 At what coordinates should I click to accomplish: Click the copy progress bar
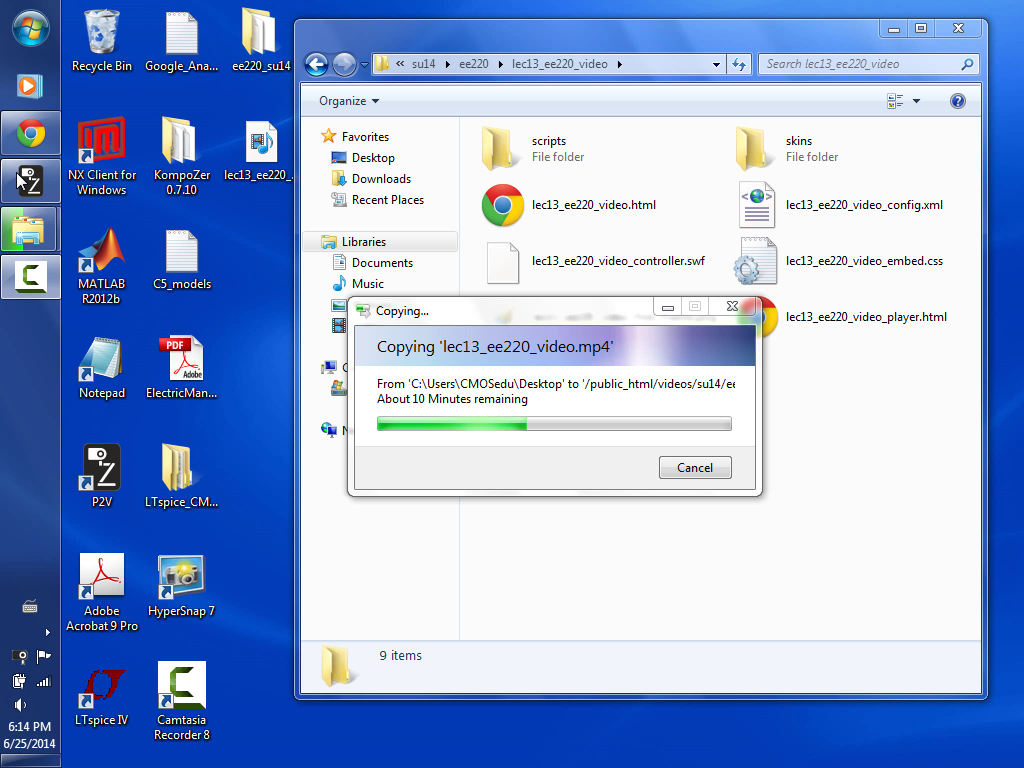554,424
